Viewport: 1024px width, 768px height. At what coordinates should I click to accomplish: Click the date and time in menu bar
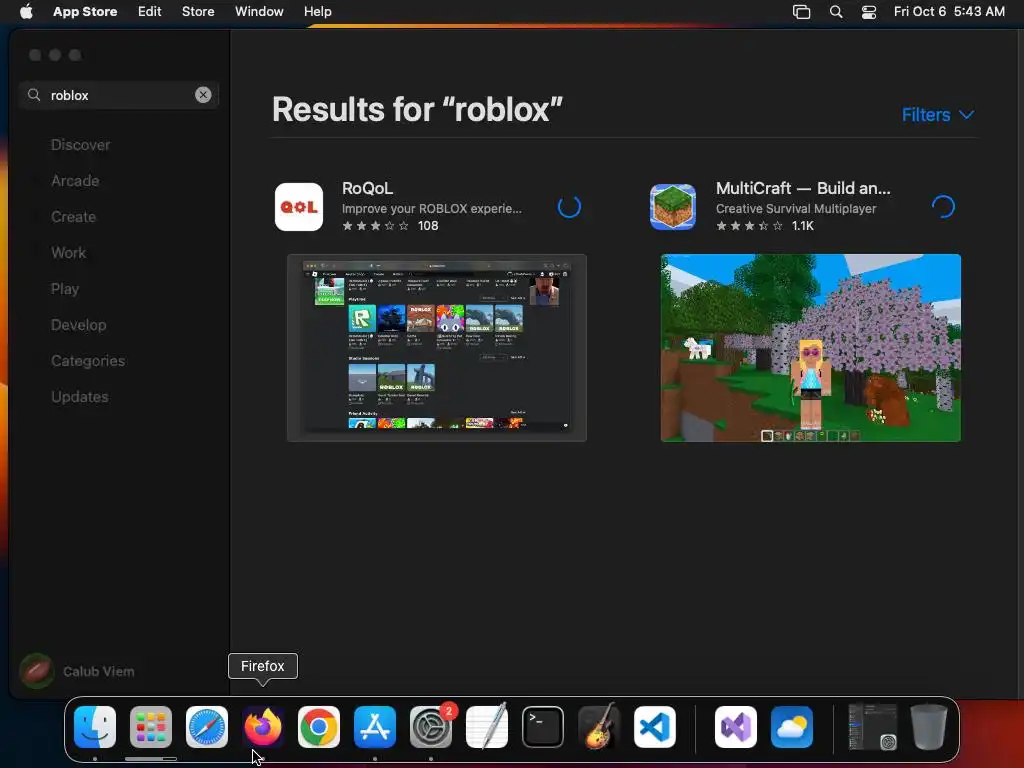pos(949,12)
